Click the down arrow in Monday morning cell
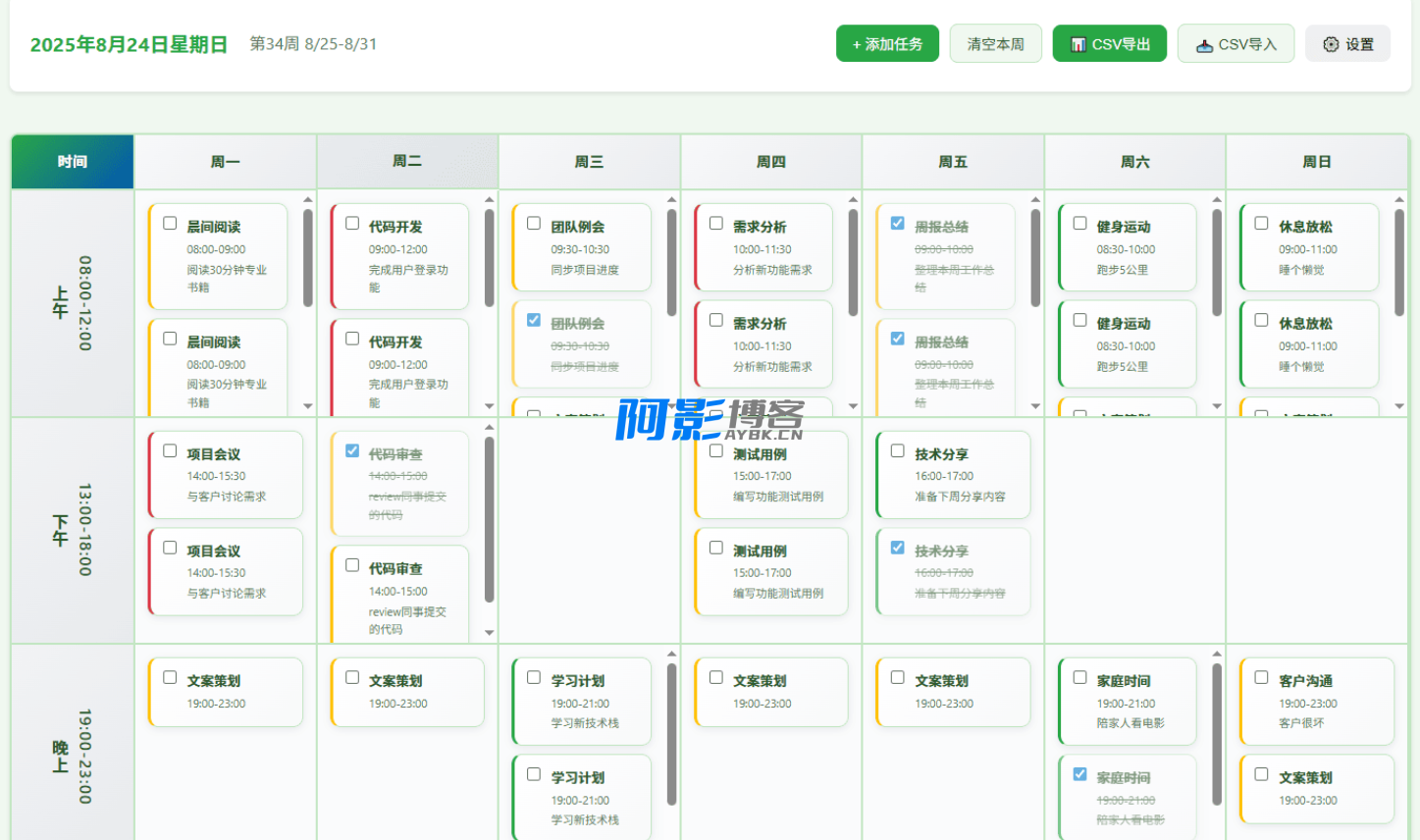The image size is (1420, 840). [308, 406]
